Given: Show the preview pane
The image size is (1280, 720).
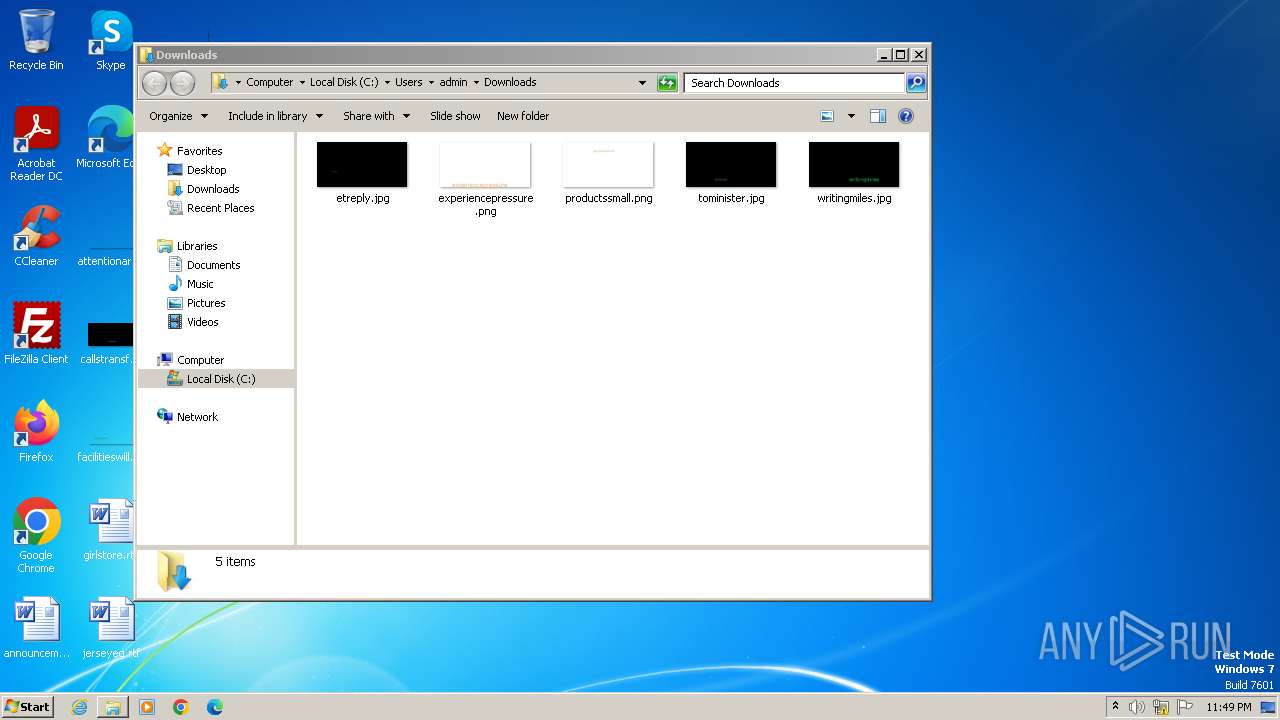Looking at the screenshot, I should point(878,116).
